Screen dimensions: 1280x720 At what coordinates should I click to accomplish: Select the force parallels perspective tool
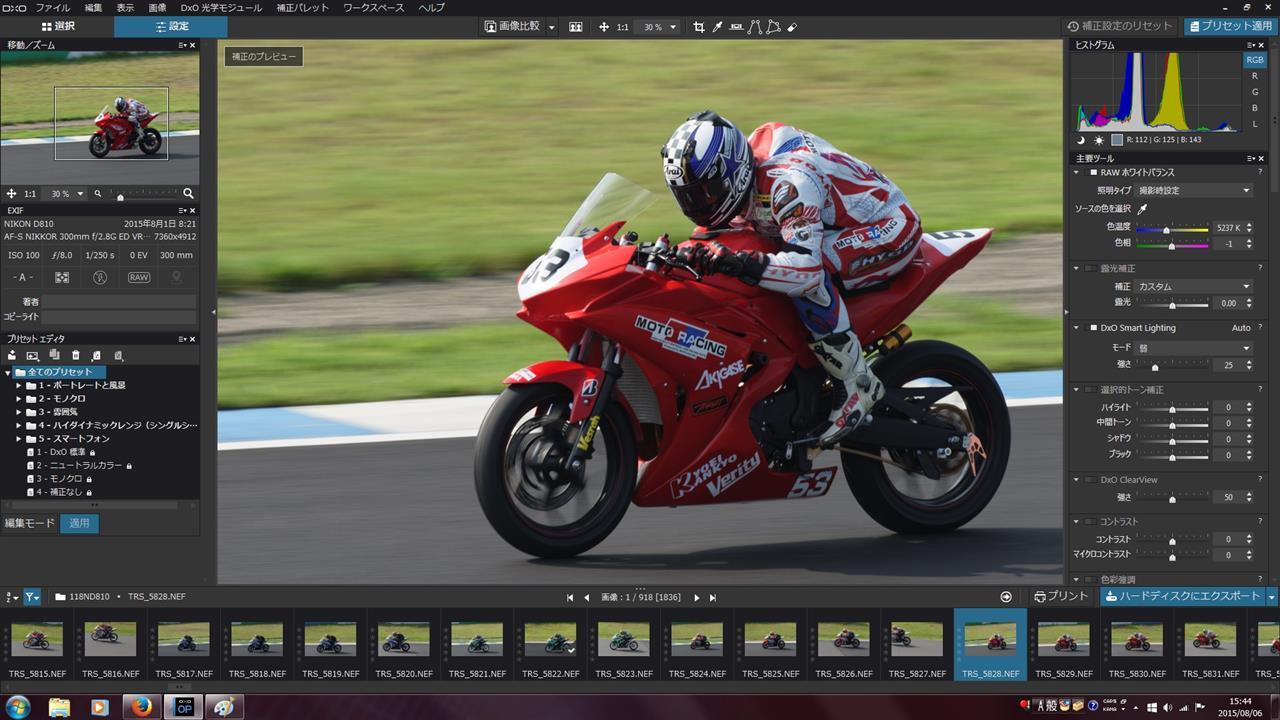coord(755,27)
